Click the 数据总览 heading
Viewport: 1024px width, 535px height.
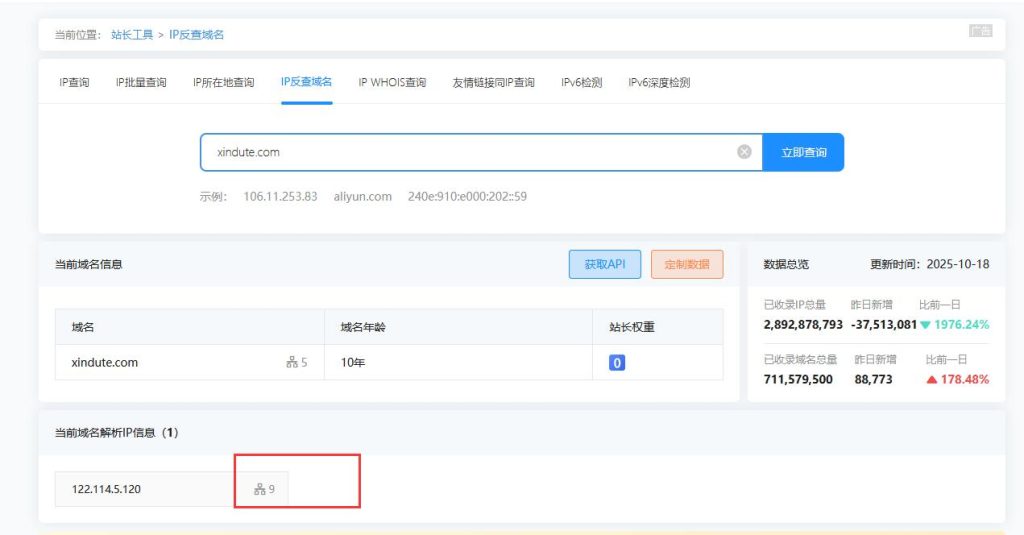click(786, 264)
